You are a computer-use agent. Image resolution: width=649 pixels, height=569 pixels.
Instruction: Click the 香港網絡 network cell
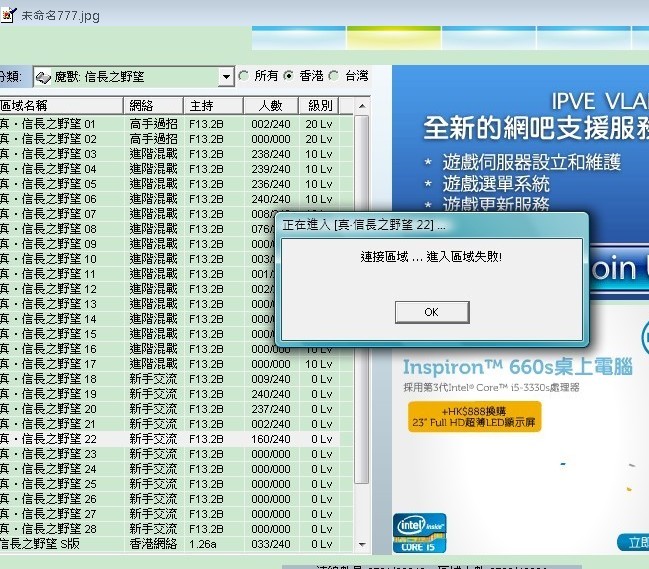153,544
